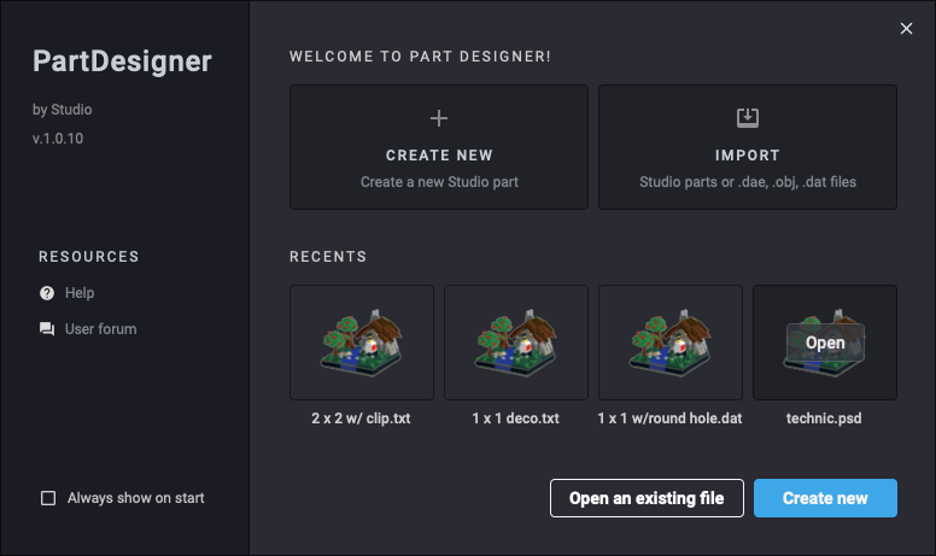Click 'Create a new Studio part' description

coord(439,182)
